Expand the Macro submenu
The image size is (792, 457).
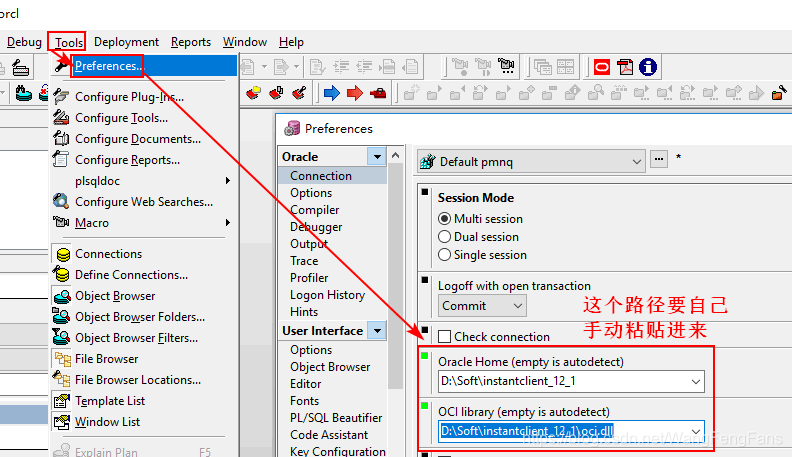tap(228, 223)
